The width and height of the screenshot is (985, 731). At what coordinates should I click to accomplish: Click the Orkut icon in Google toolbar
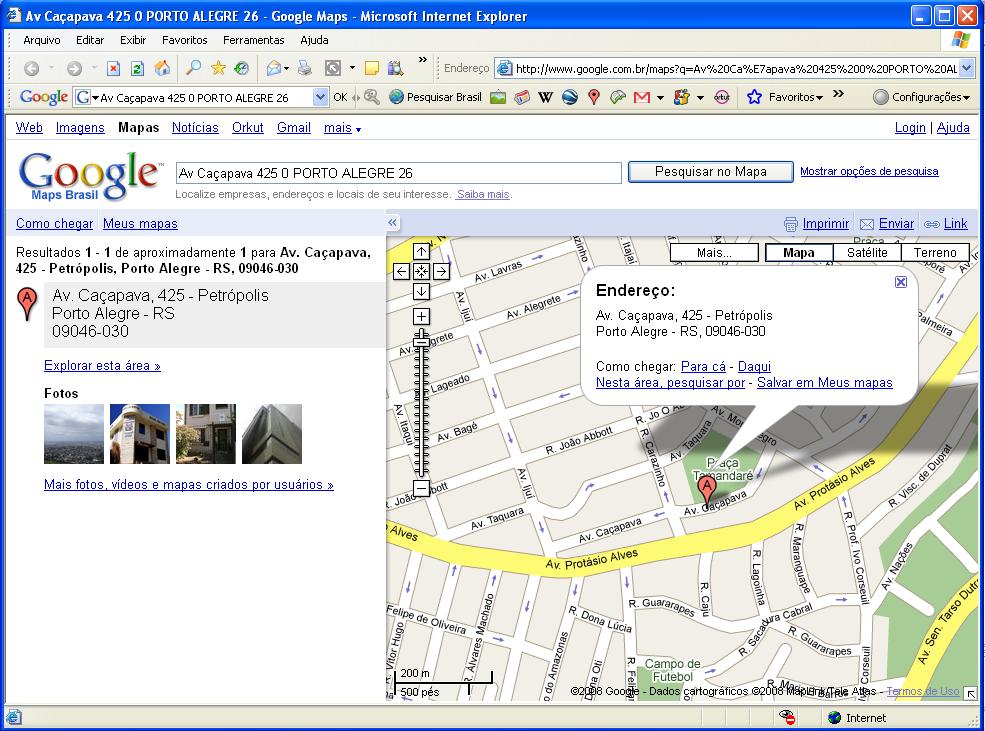(x=722, y=97)
